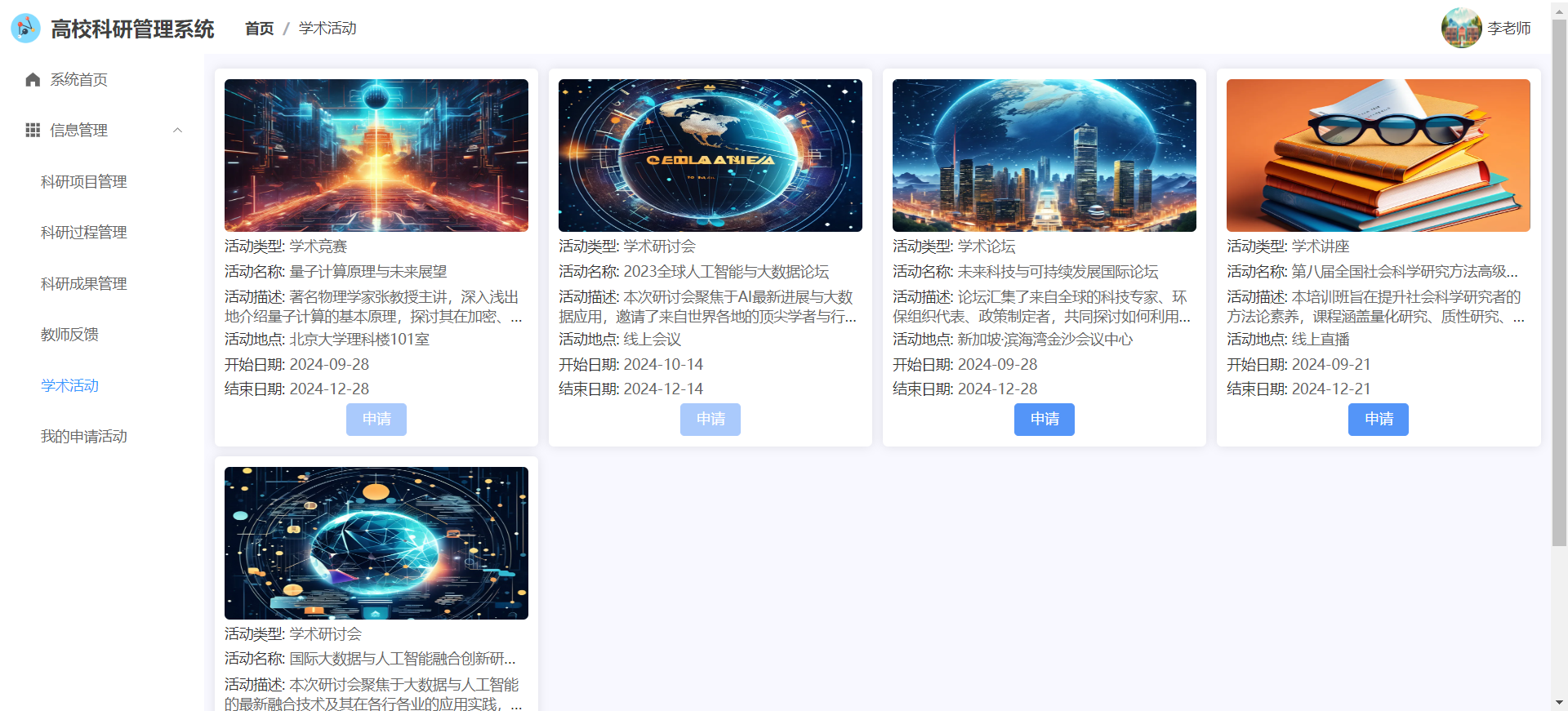The height and width of the screenshot is (711, 1568).
Task: Open the 国际大数据与人工智能 card image
Action: tap(376, 543)
